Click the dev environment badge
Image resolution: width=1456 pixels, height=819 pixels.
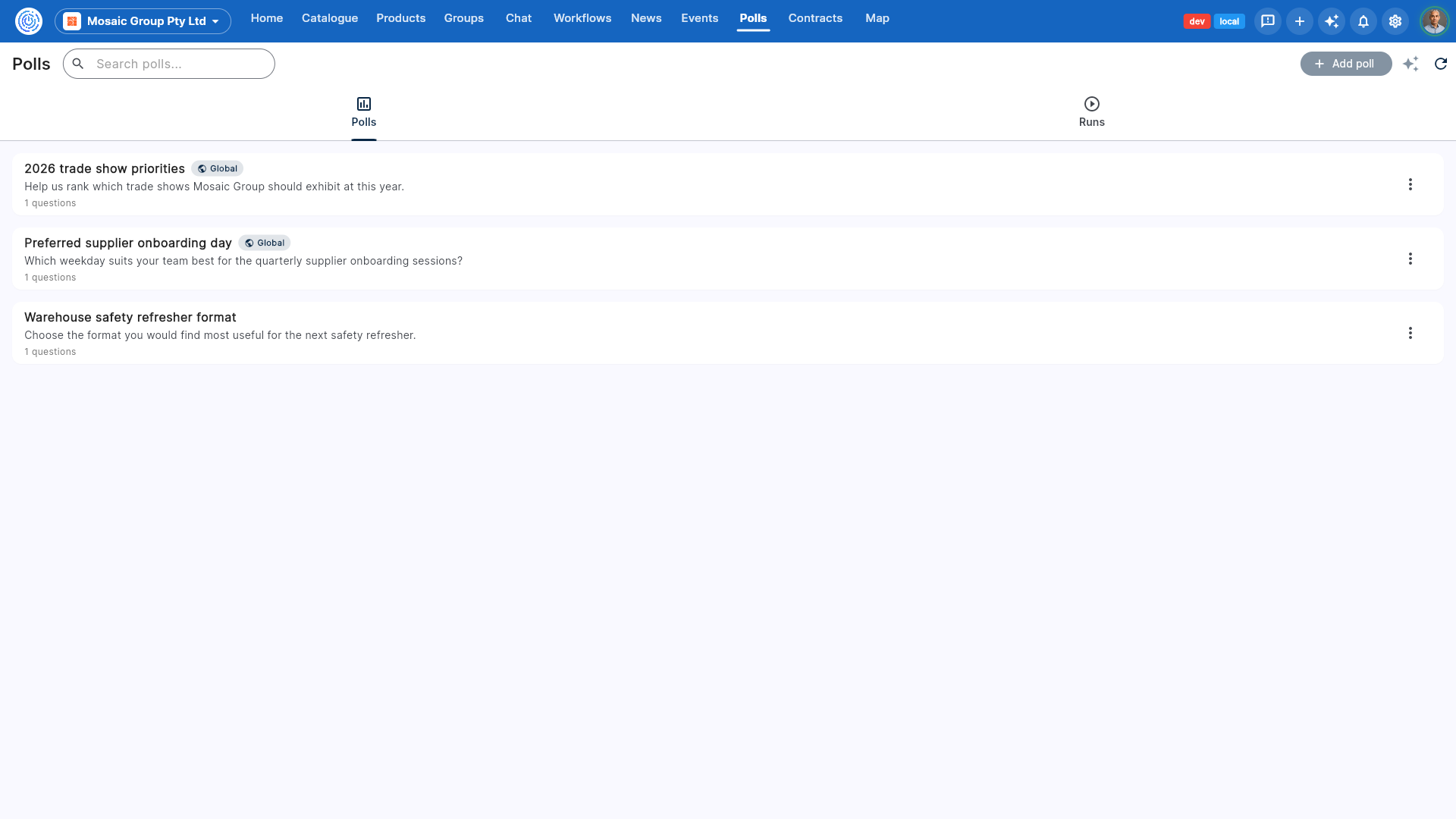coord(1197,21)
